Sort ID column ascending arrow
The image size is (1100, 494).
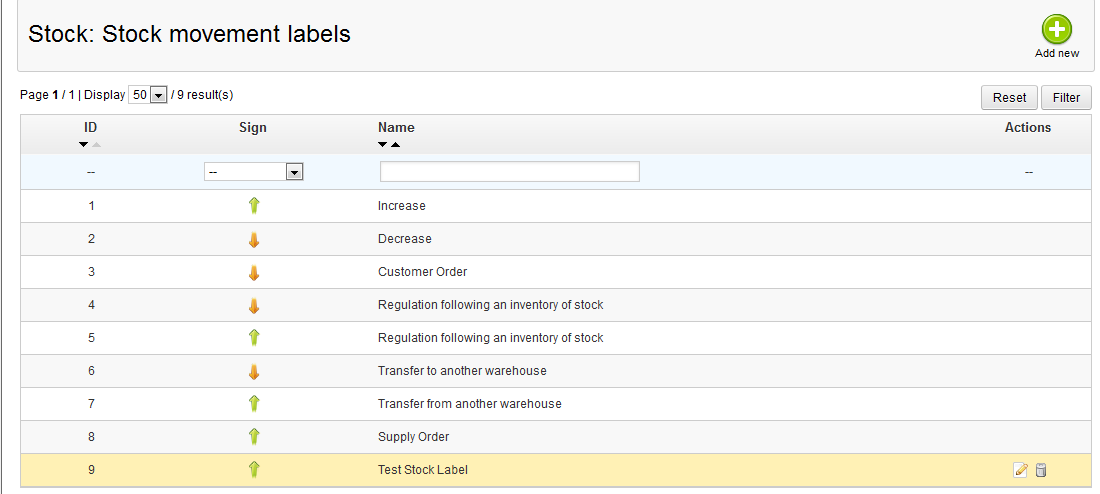(x=96, y=145)
